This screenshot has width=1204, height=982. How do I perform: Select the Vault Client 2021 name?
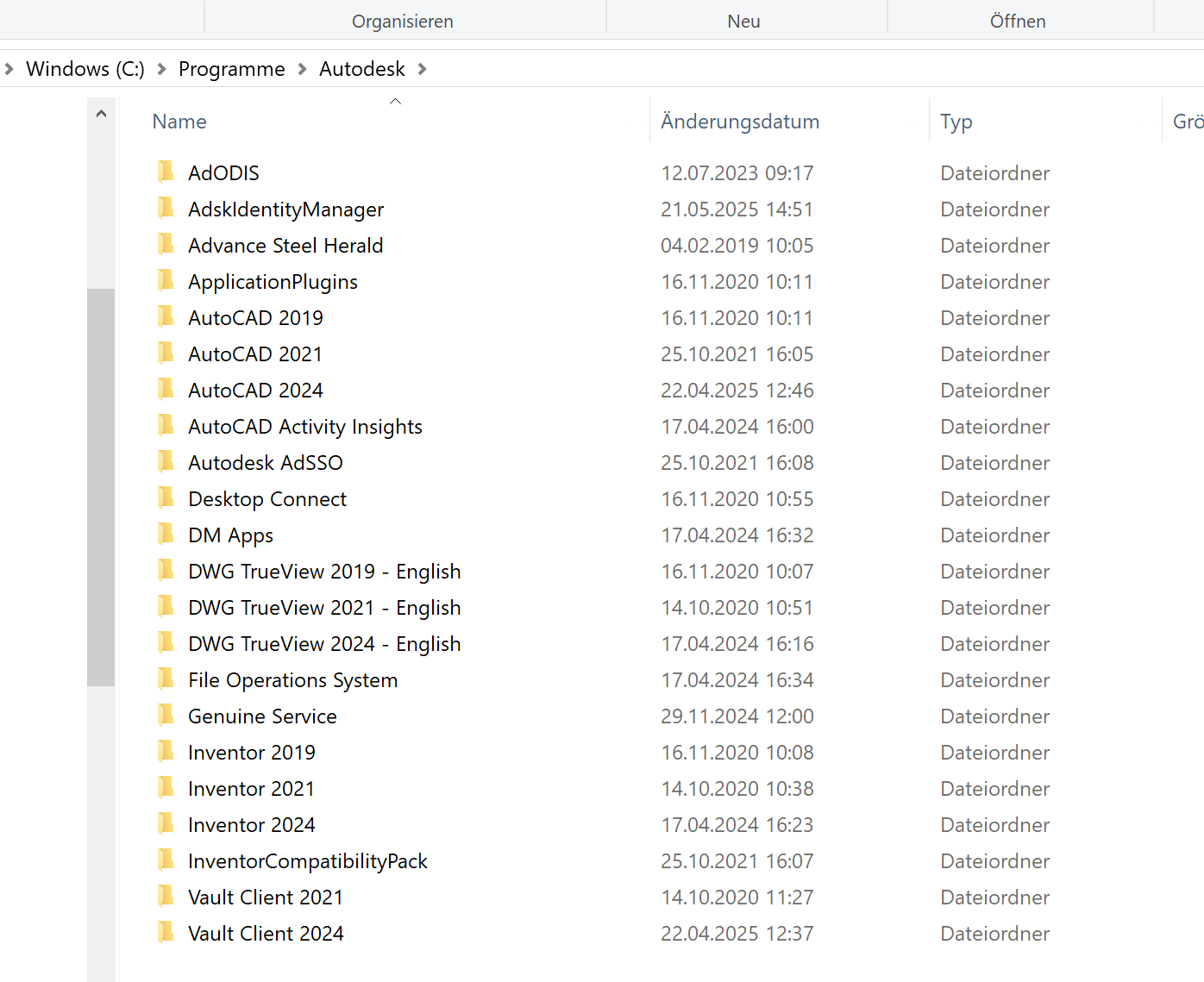pos(266,898)
